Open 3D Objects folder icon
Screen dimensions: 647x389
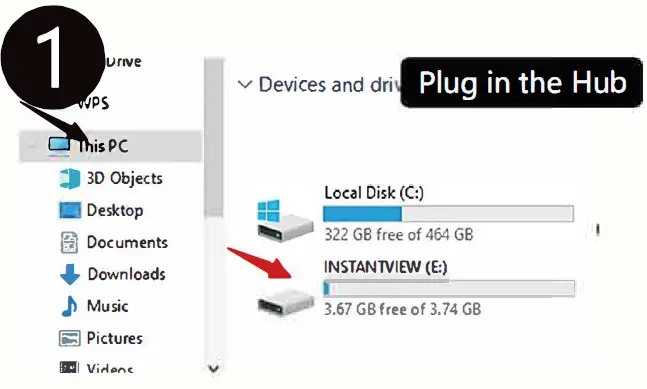pos(69,179)
